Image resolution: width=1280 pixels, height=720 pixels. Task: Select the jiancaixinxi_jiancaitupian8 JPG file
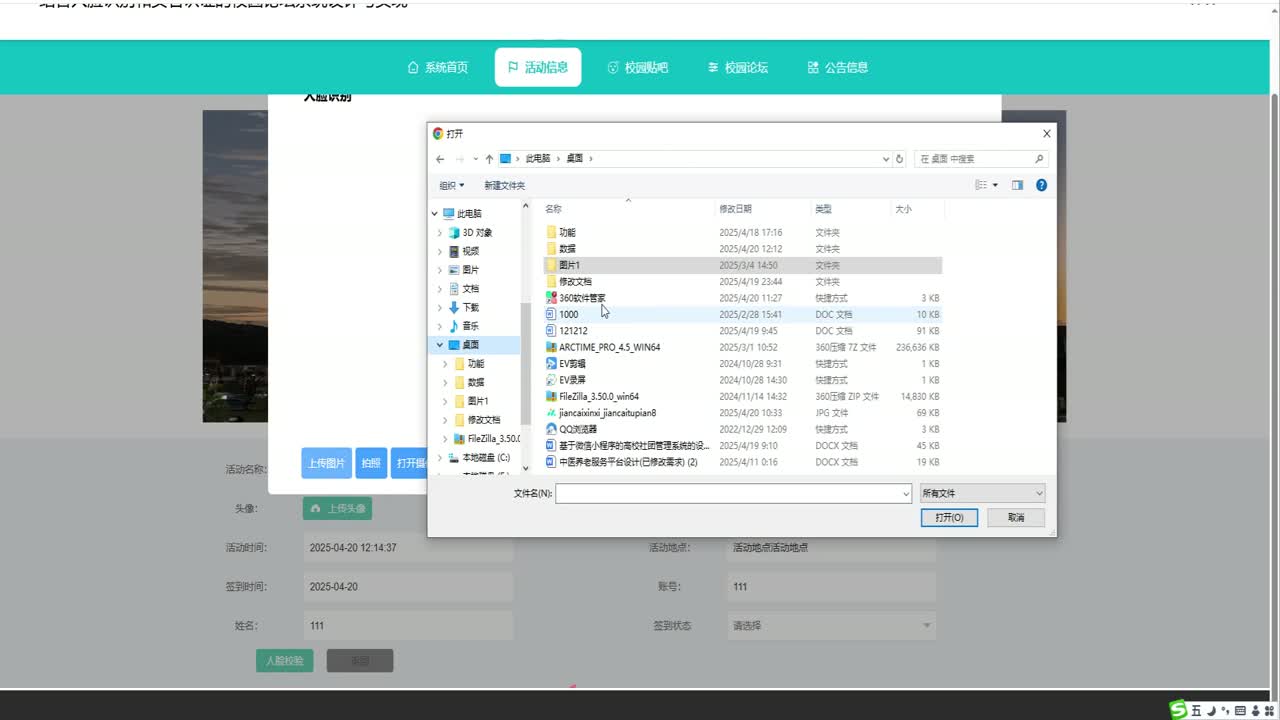click(607, 413)
